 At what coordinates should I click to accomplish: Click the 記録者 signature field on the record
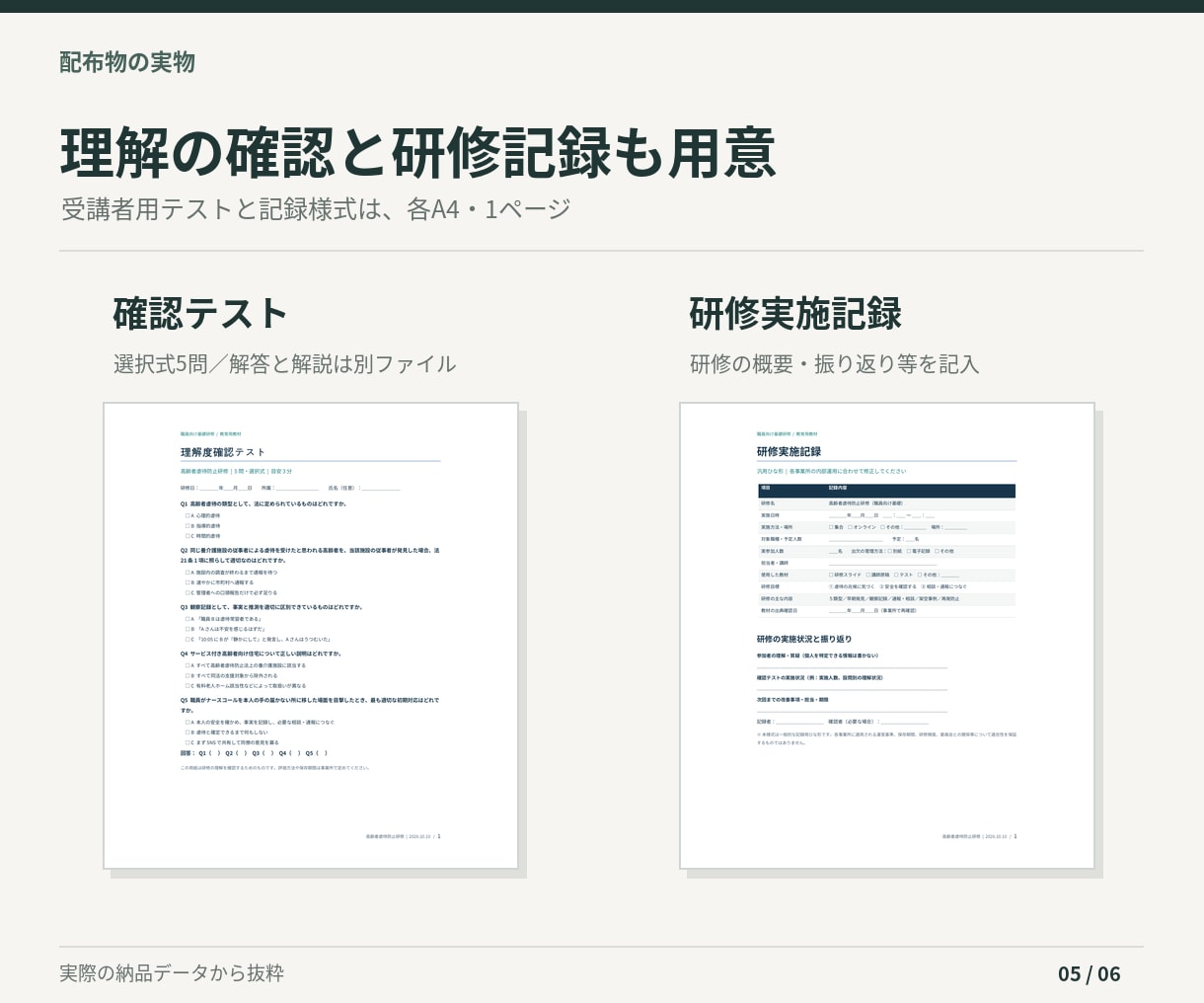790,722
